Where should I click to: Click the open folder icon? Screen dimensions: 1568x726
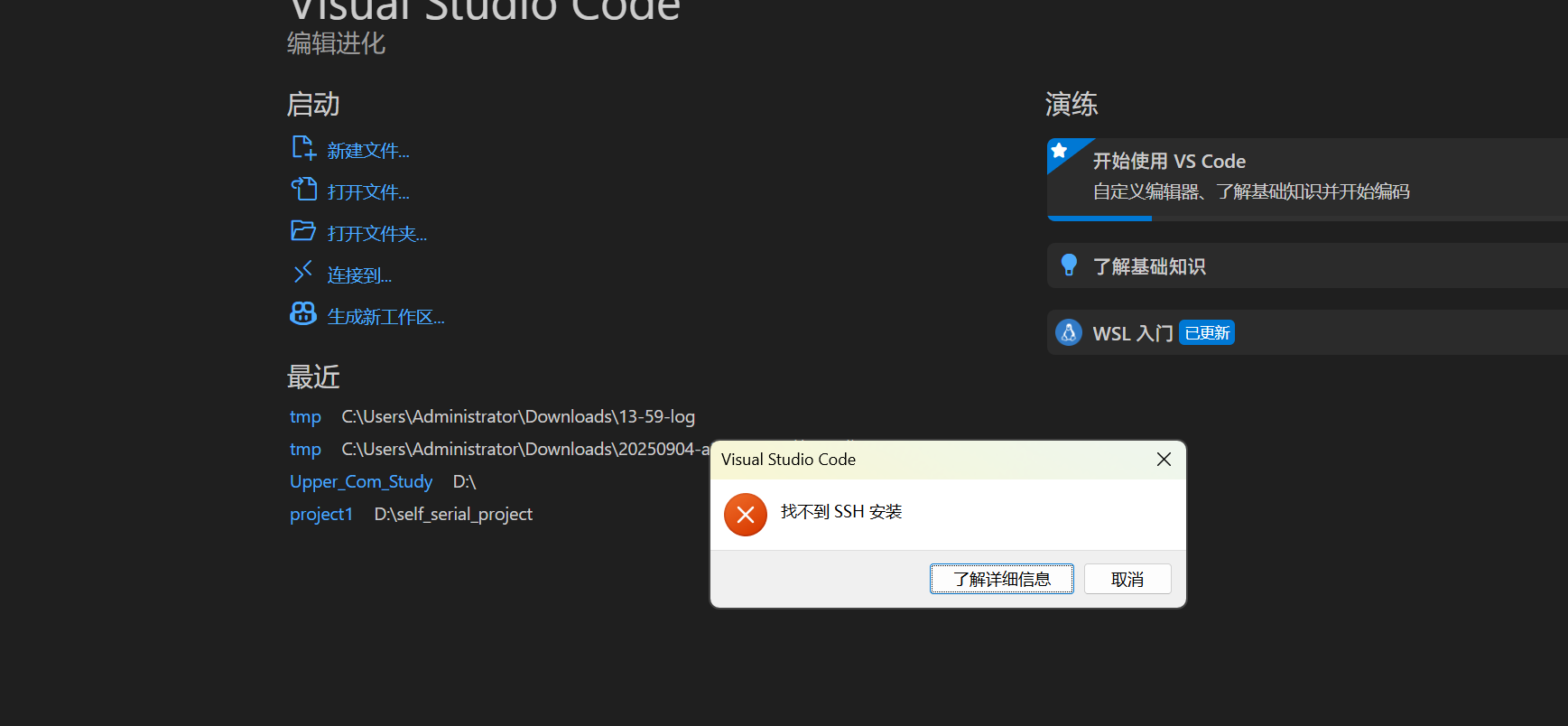click(303, 231)
